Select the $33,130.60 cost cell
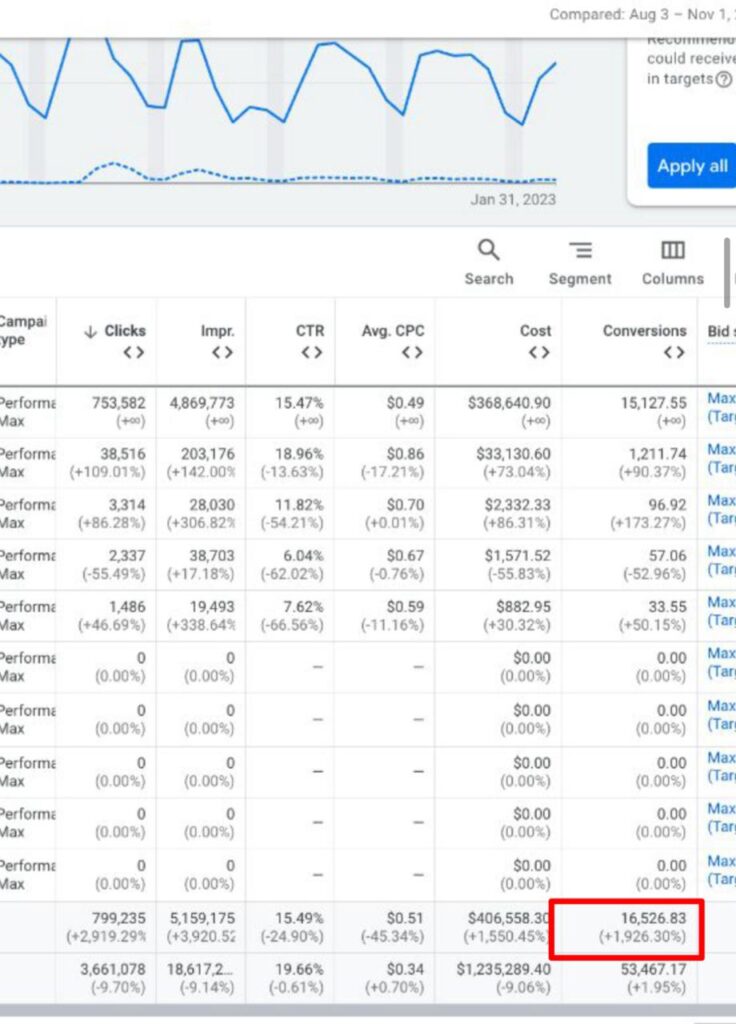Viewport: 736px width, 1024px height. pos(498,463)
